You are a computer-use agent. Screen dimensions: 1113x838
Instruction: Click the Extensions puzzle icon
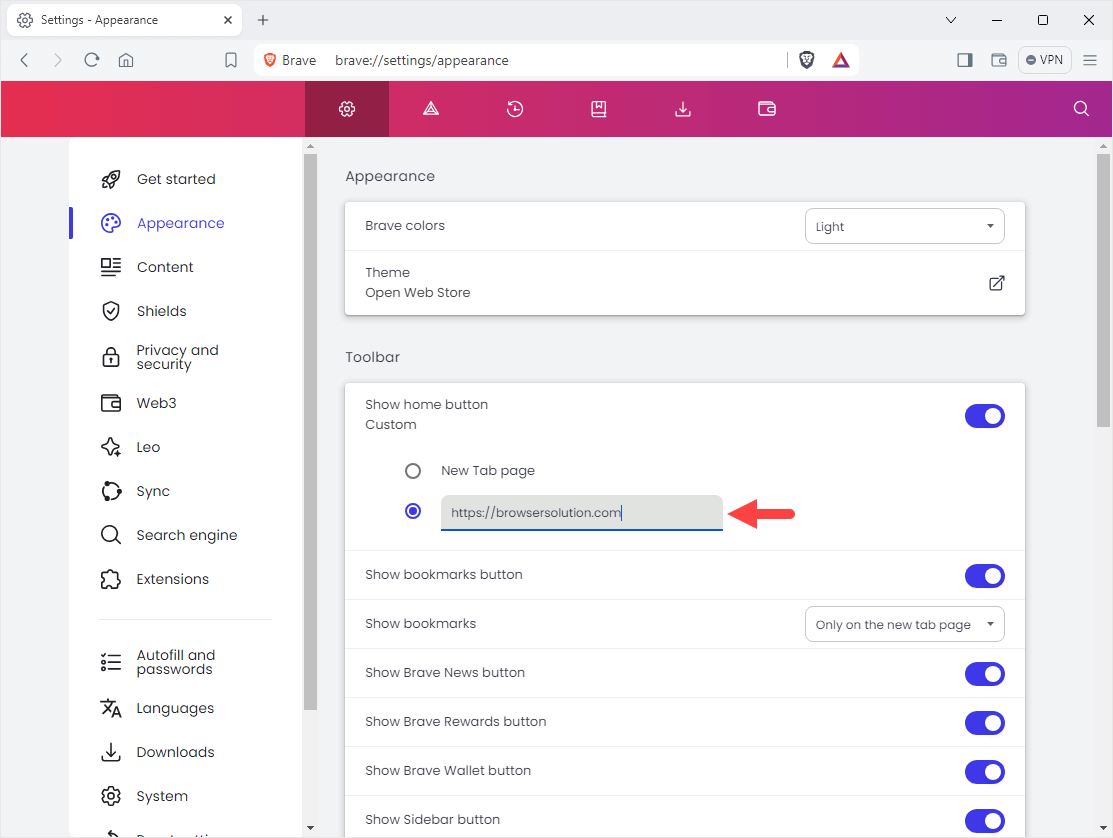111,579
